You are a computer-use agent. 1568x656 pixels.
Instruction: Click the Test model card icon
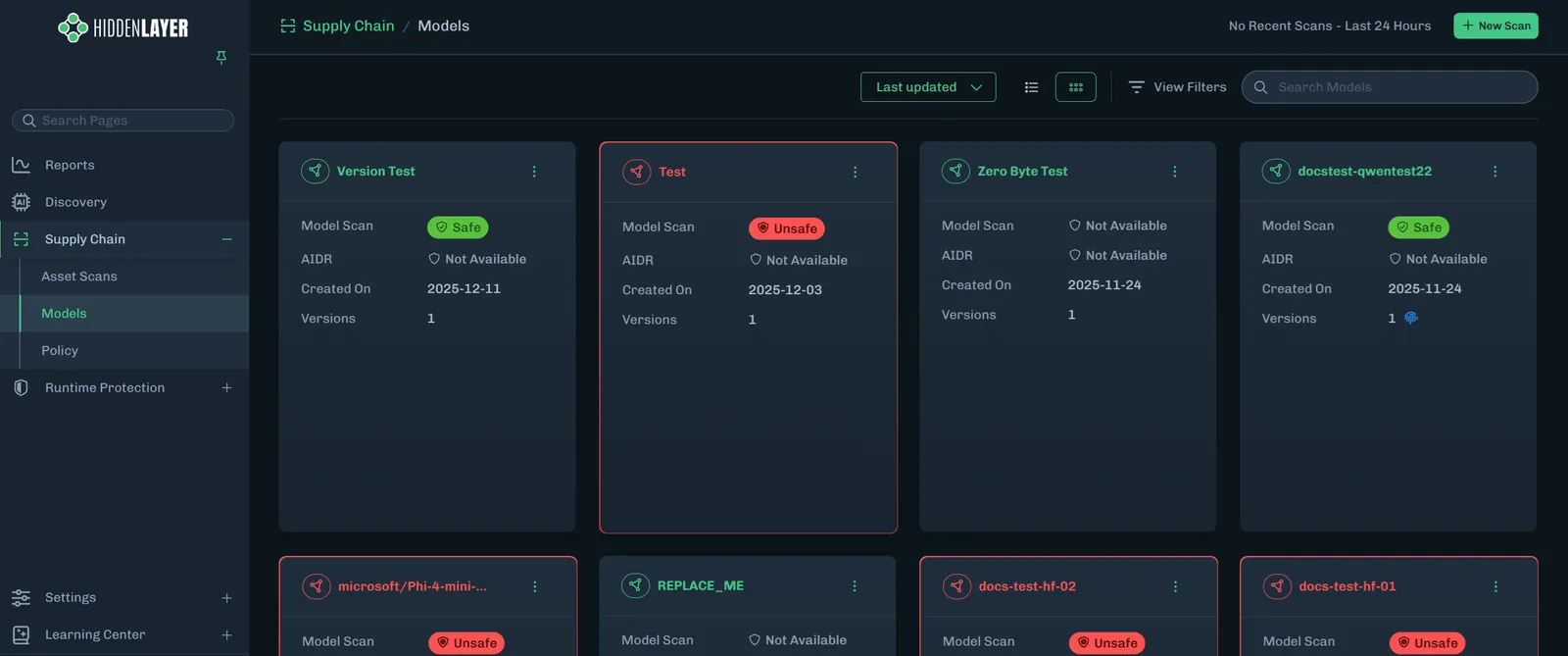coord(637,172)
